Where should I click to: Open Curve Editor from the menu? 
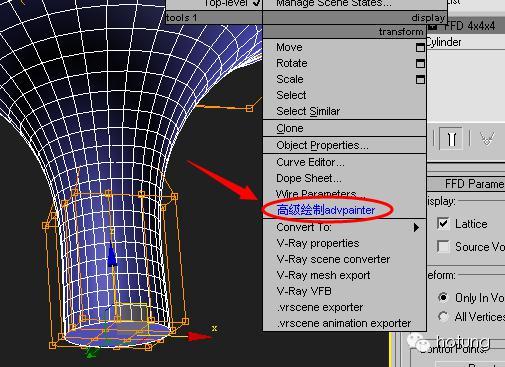[310, 162]
